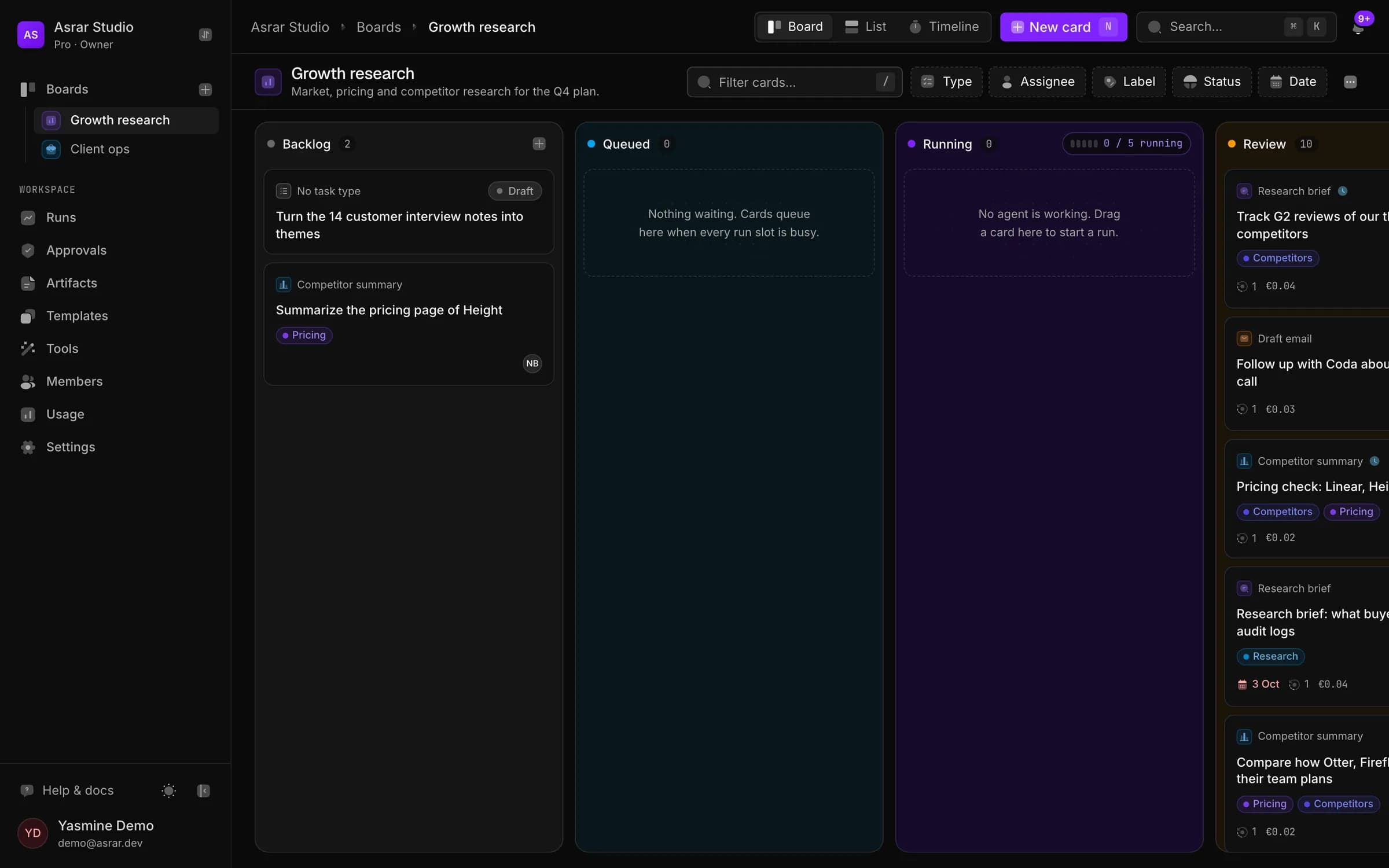Image resolution: width=1389 pixels, height=868 pixels.
Task: Open the Label filter dropdown
Action: pyautogui.click(x=1129, y=82)
